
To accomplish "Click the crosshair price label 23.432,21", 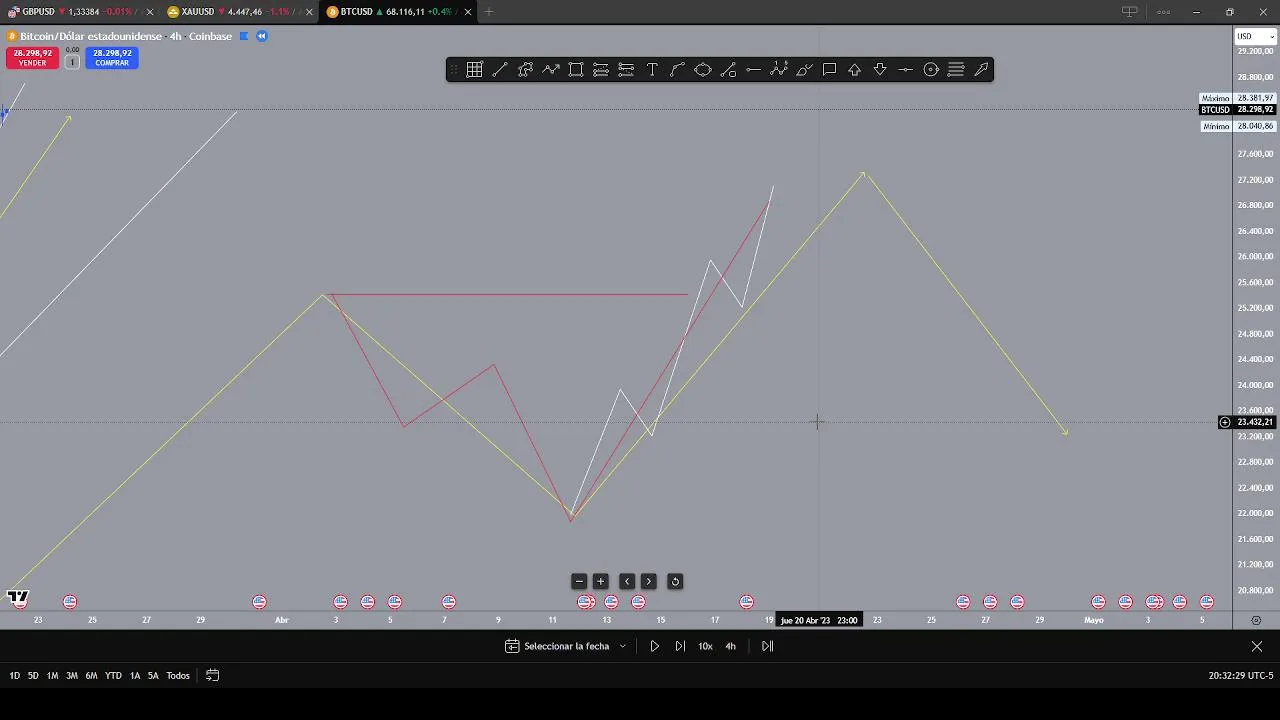I will click(x=1255, y=422).
